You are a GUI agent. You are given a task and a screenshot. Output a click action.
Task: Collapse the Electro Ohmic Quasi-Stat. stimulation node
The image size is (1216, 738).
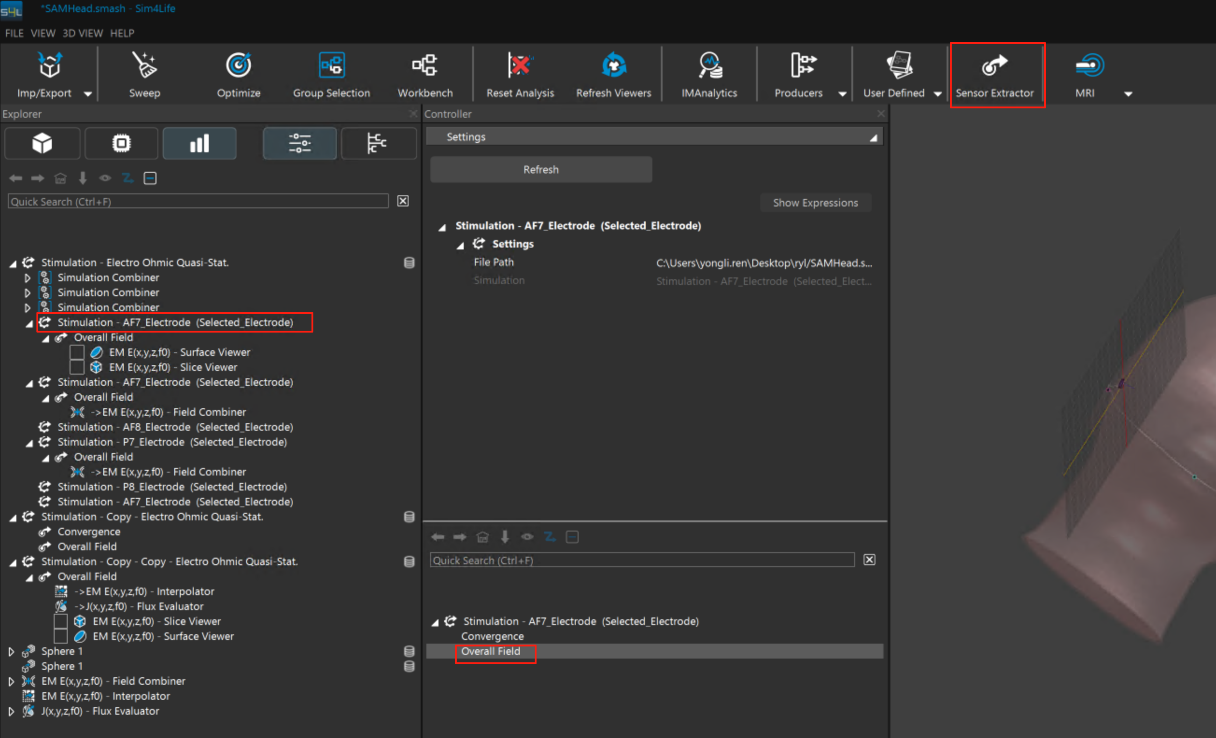click(x=13, y=263)
